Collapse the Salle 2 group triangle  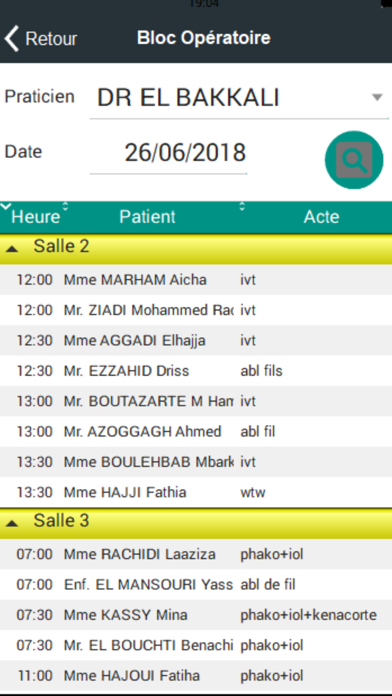[x=12, y=249]
